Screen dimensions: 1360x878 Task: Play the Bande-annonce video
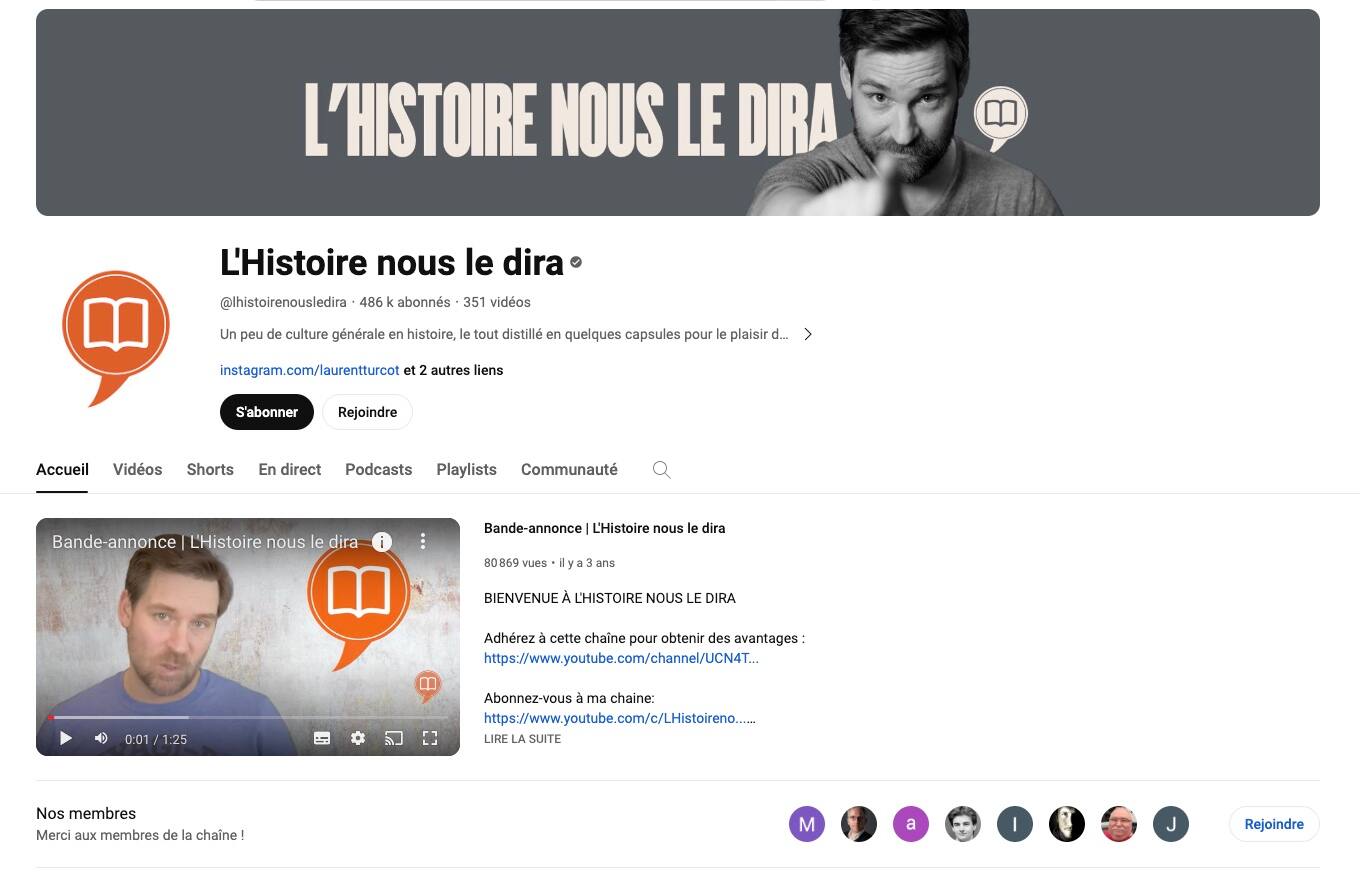point(66,738)
